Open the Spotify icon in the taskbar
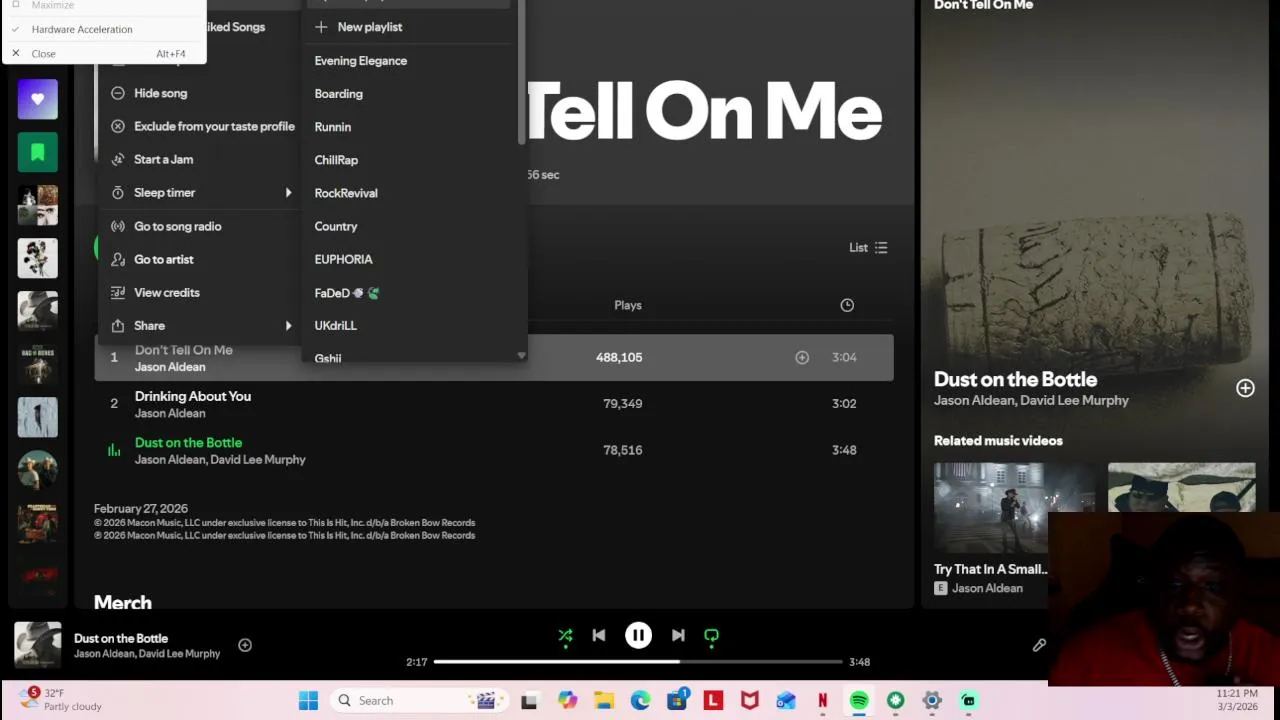Image resolution: width=1280 pixels, height=720 pixels. [859, 701]
